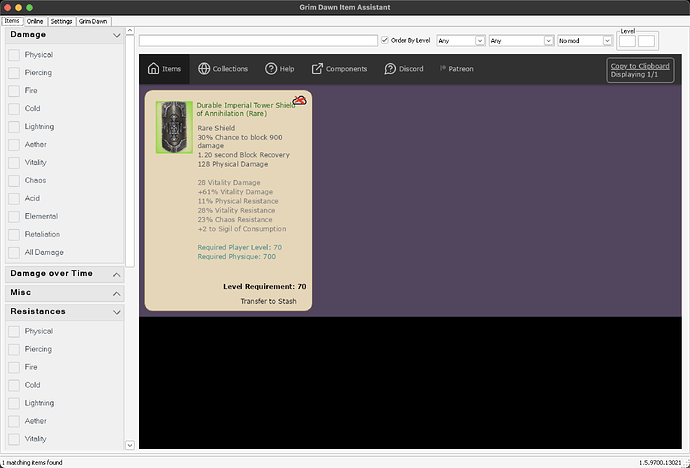Screen dimensions: 690x468
Task: Open Collections globe icon
Action: (x=204, y=69)
